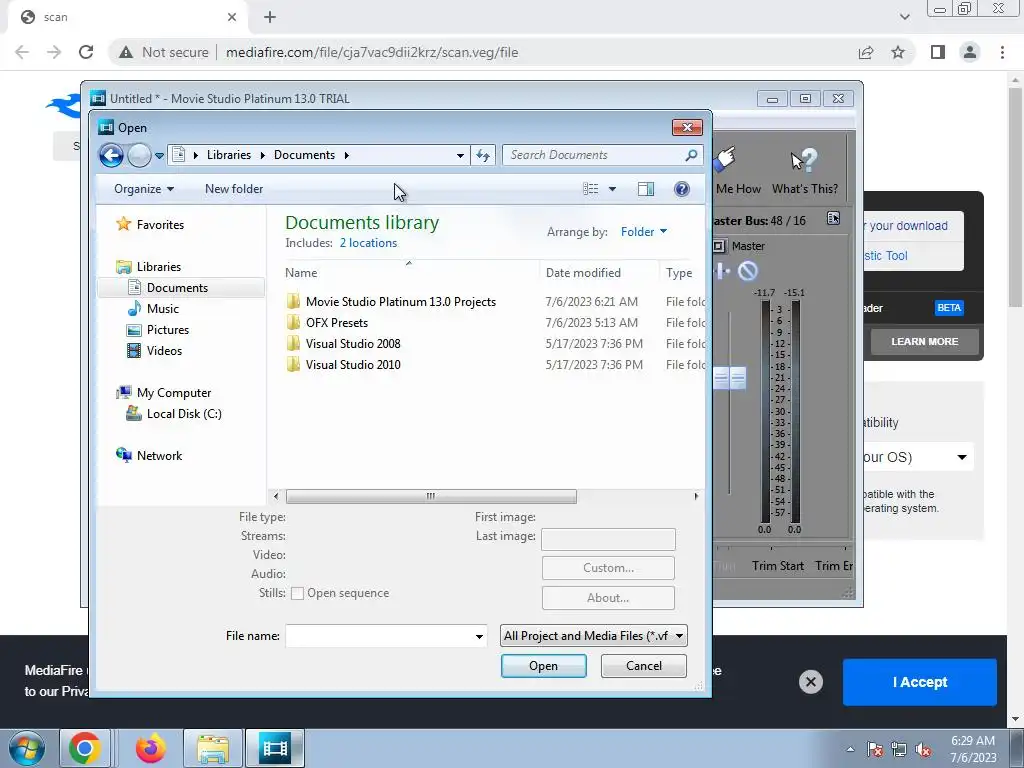Open the file type filter dropdown
1024x768 pixels.
coord(594,635)
